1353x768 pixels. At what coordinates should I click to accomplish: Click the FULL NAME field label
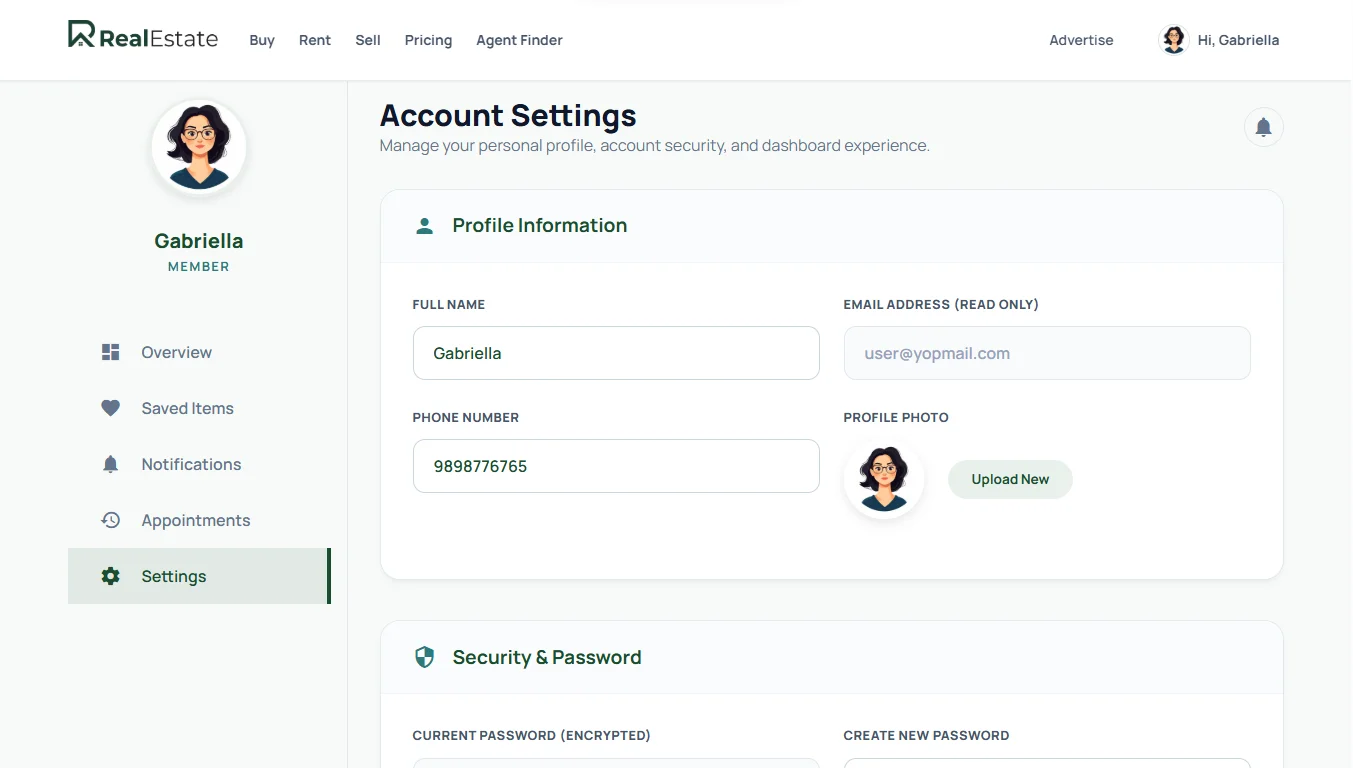(x=449, y=305)
